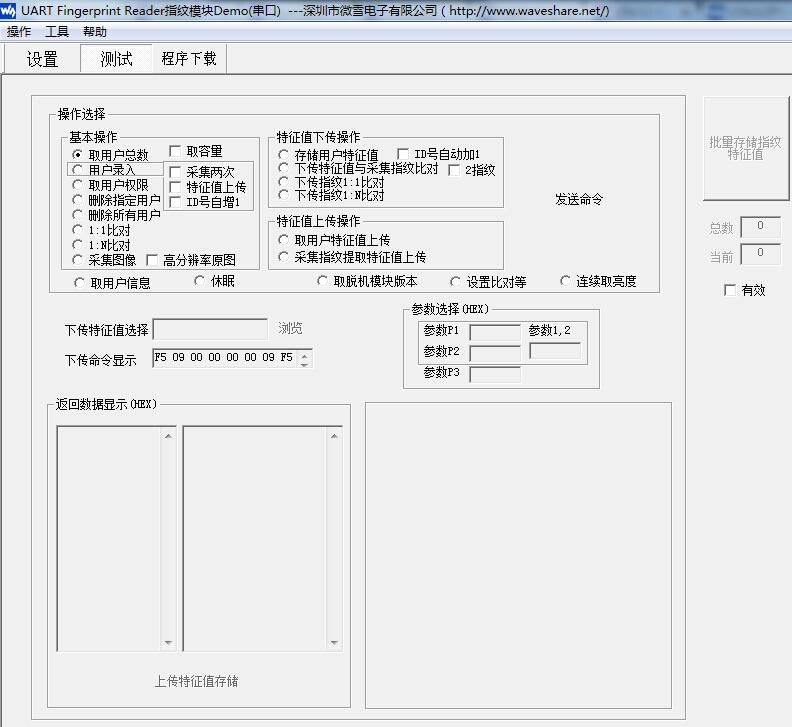
Task: Enable the 采集两次 checkbox
Action: pos(175,172)
